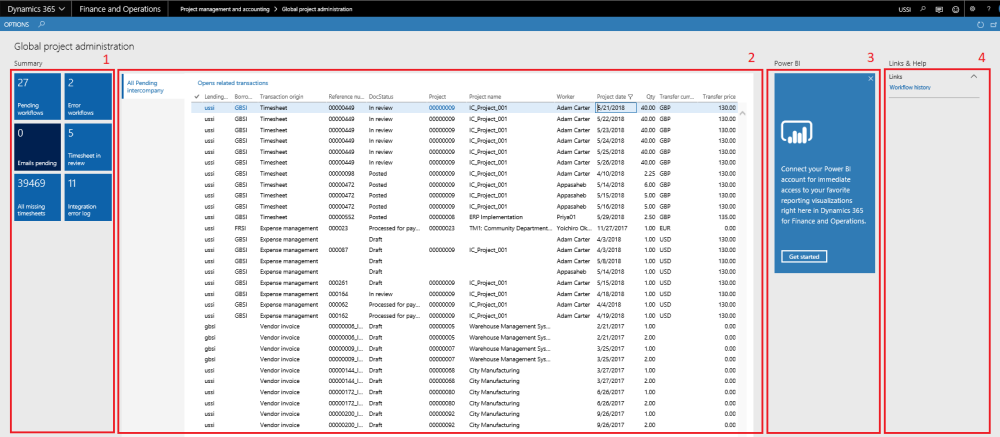Select reference number 00000552 cell
The width and height of the screenshot is (1000, 437).
coord(341,217)
